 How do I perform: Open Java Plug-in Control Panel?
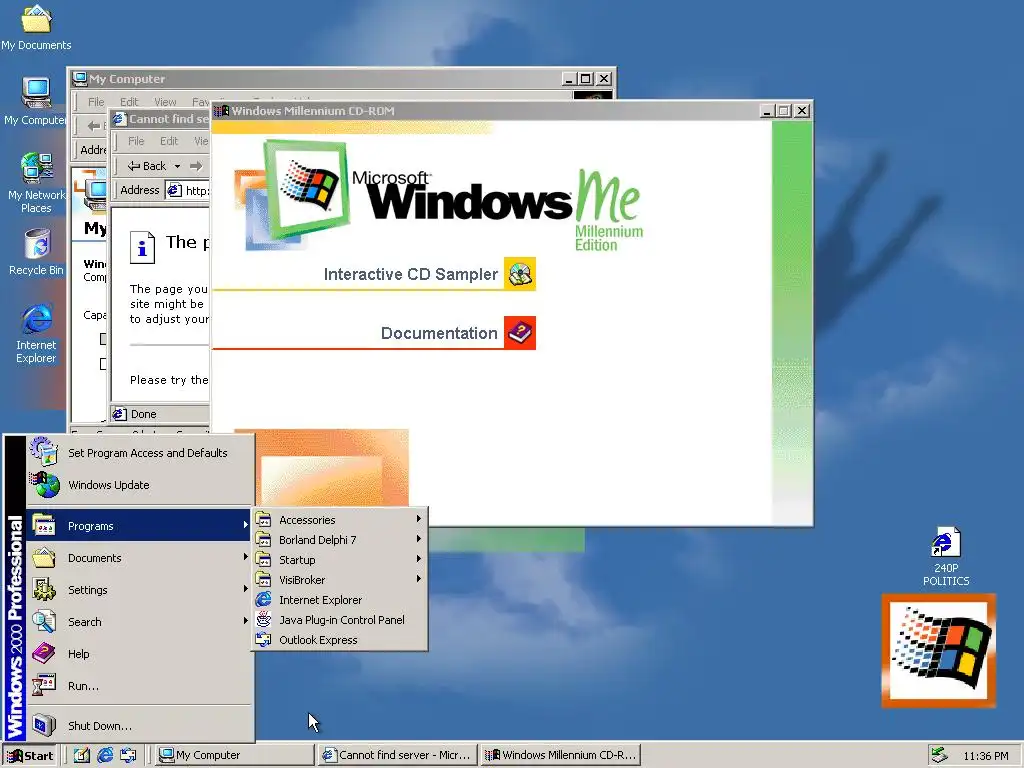click(x=340, y=620)
